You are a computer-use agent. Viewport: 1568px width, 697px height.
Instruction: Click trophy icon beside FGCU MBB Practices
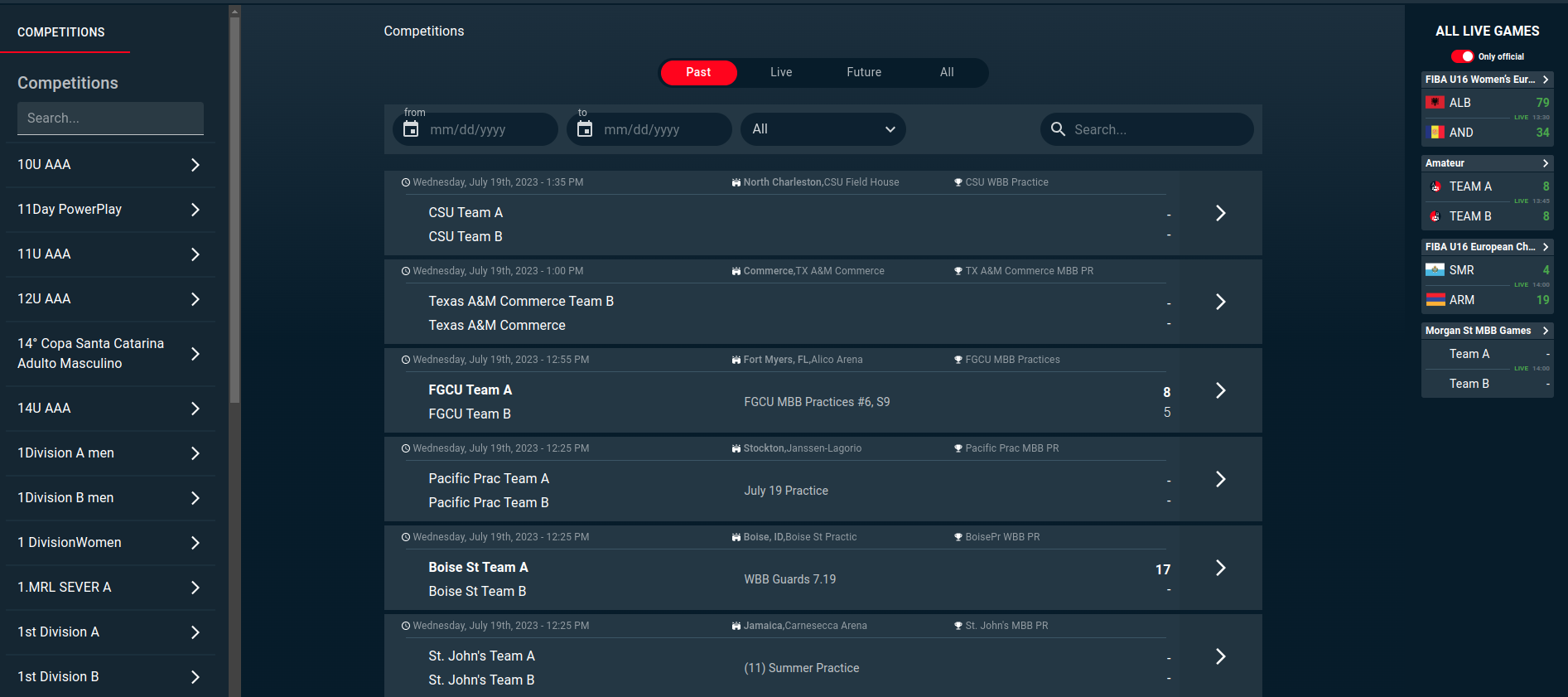tap(958, 360)
